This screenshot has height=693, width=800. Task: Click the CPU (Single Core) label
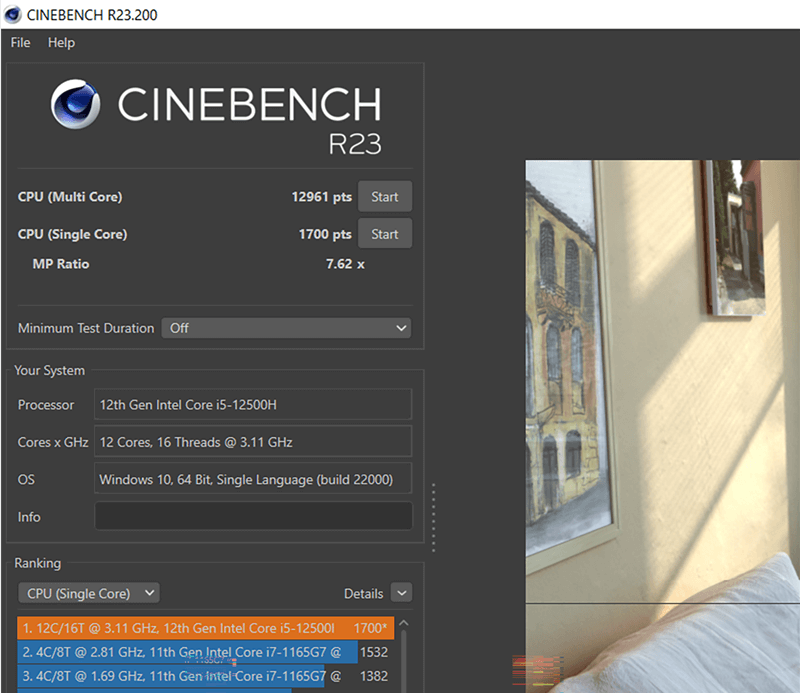(72, 234)
